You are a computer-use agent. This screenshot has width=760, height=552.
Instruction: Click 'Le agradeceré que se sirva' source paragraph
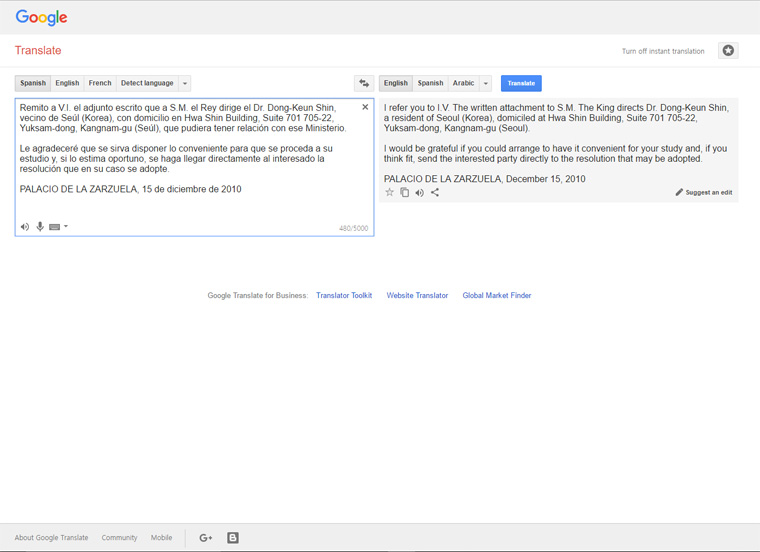(176, 158)
